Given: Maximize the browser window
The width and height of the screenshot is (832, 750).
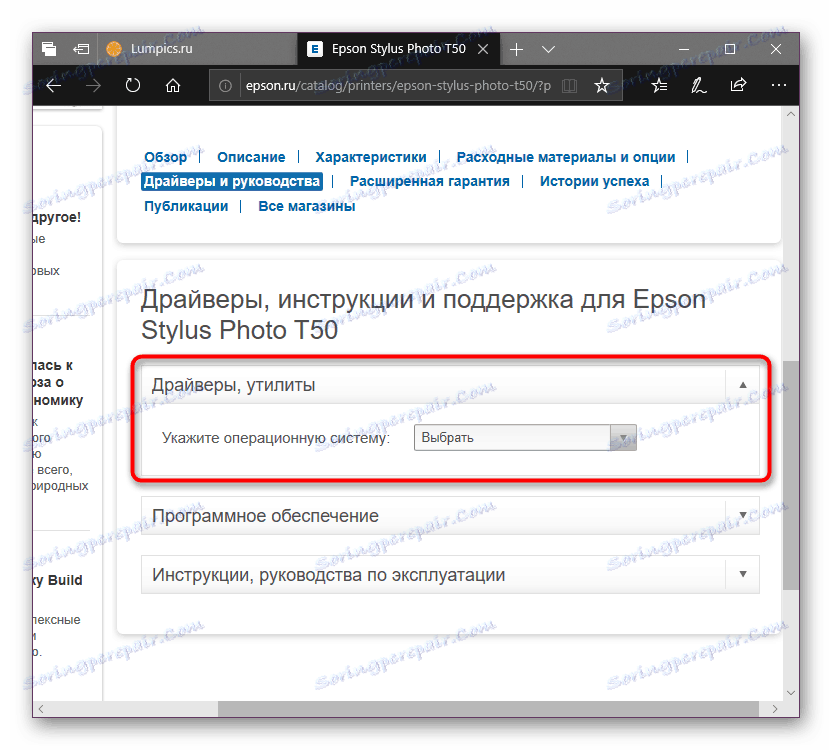Looking at the screenshot, I should [x=730, y=49].
